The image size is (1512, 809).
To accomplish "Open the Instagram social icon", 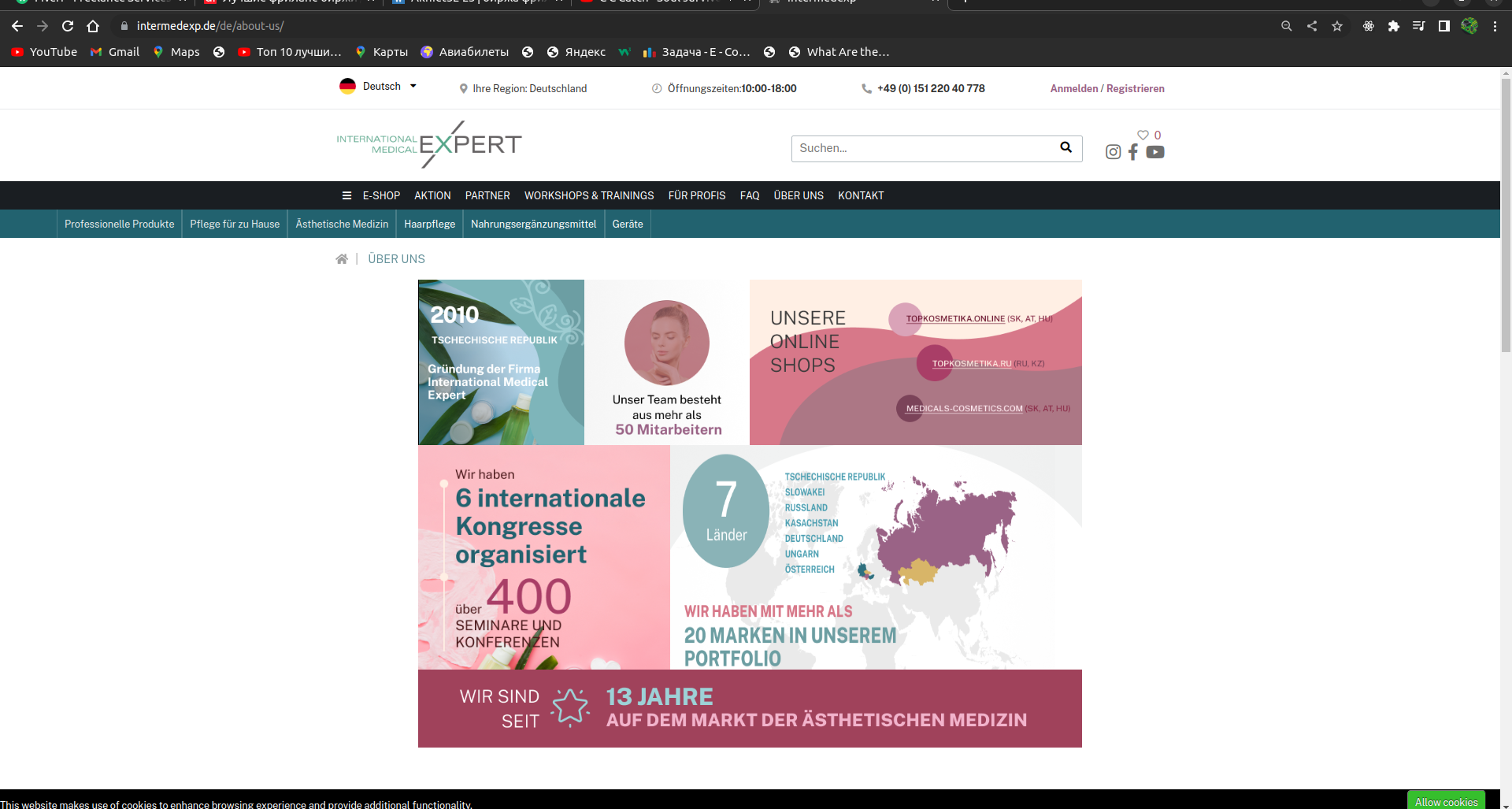I will (x=1113, y=152).
